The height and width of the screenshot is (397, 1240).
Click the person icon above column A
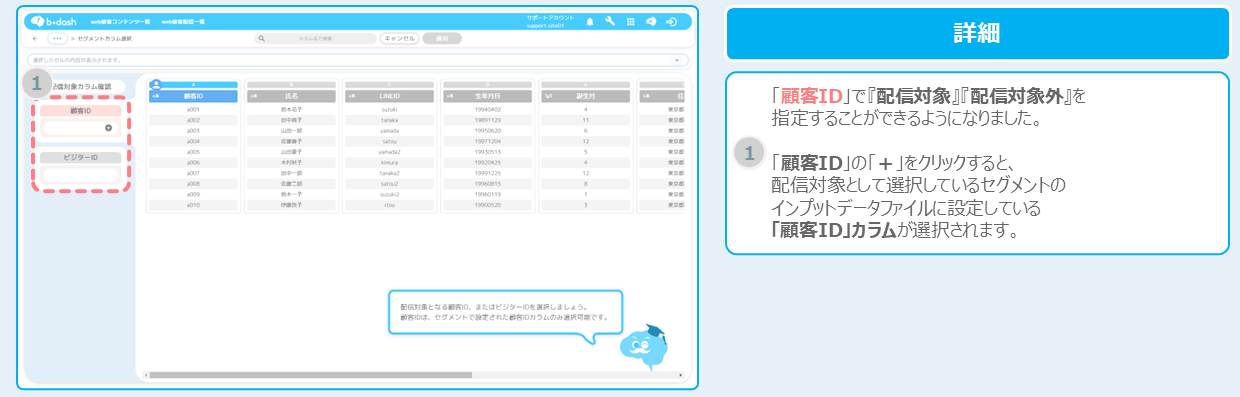155,84
